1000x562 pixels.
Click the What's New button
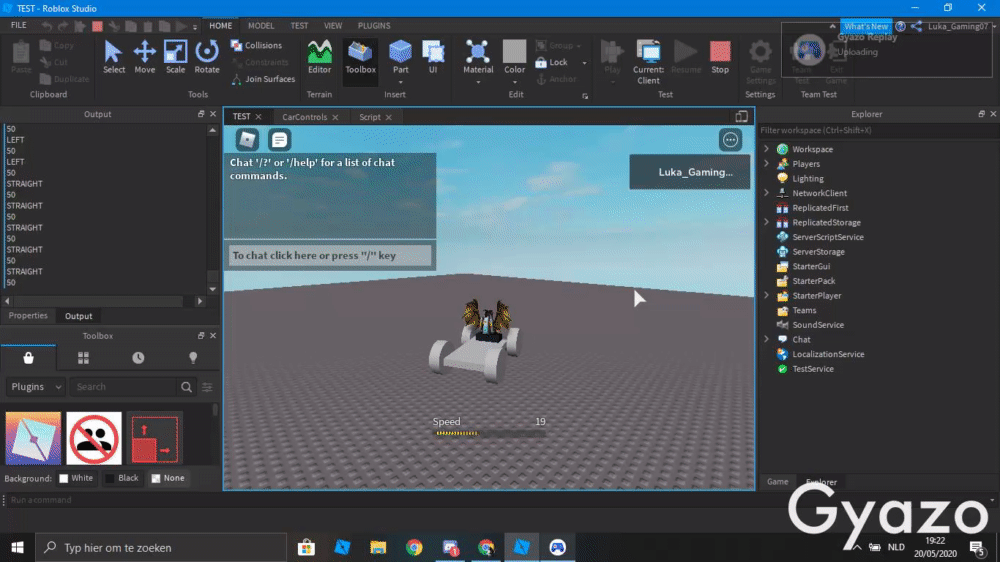(x=865, y=26)
